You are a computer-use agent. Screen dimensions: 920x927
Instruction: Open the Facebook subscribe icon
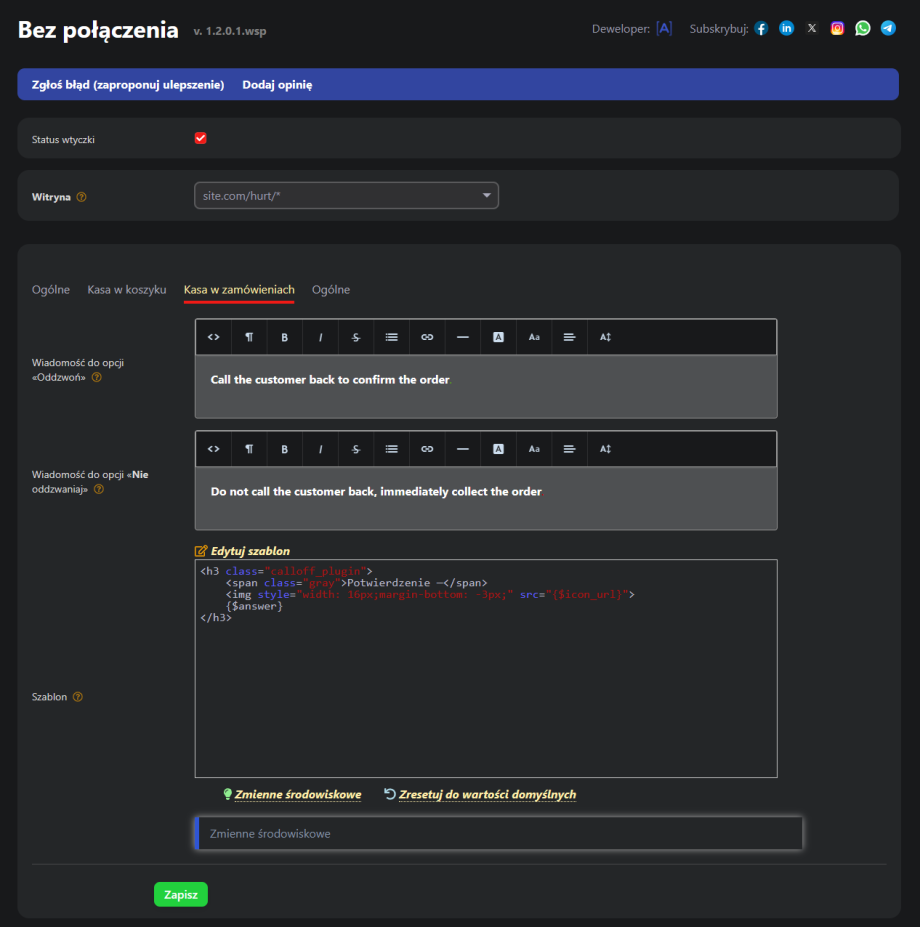pyautogui.click(x=761, y=29)
